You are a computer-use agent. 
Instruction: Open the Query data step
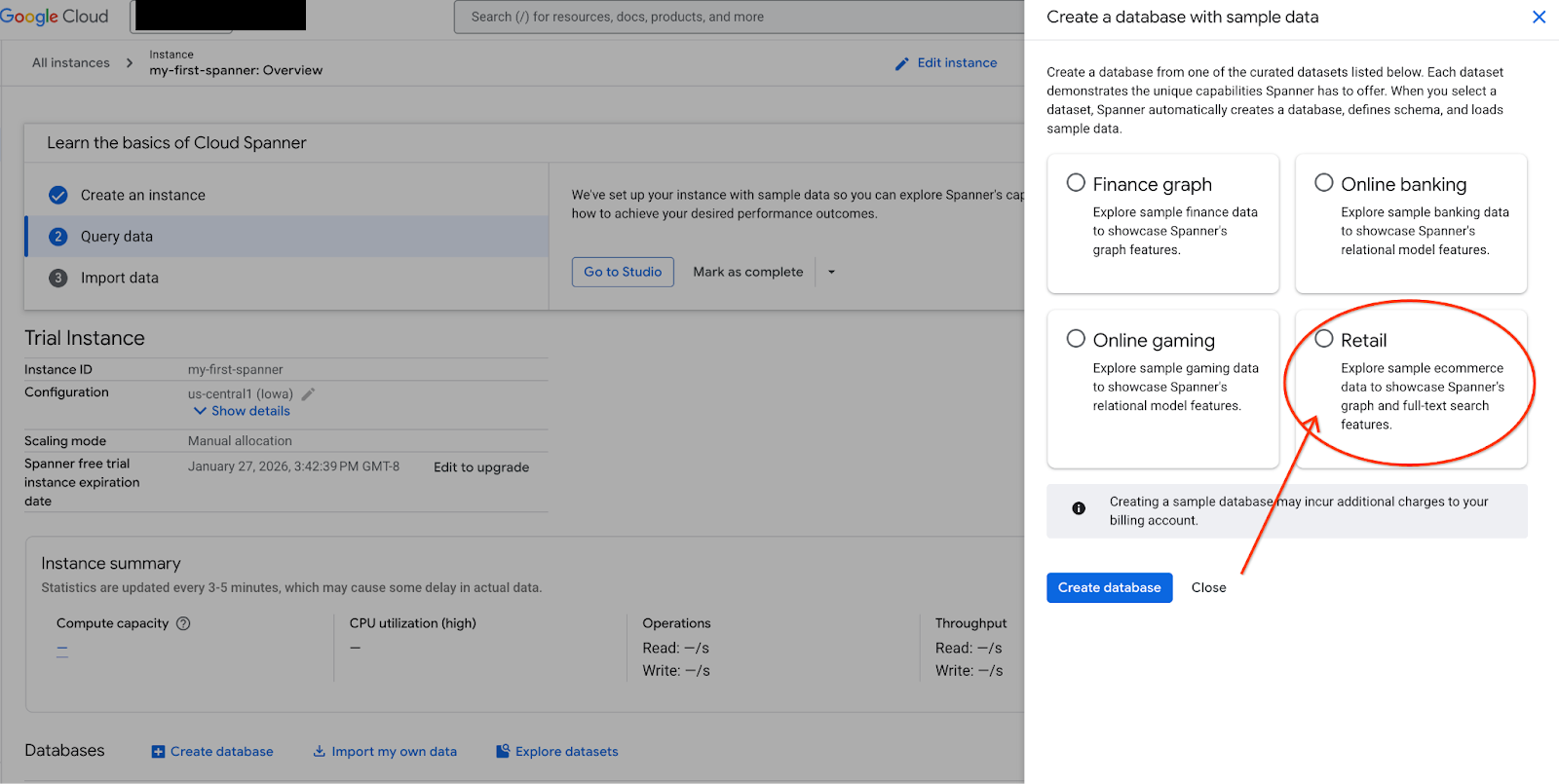click(117, 237)
